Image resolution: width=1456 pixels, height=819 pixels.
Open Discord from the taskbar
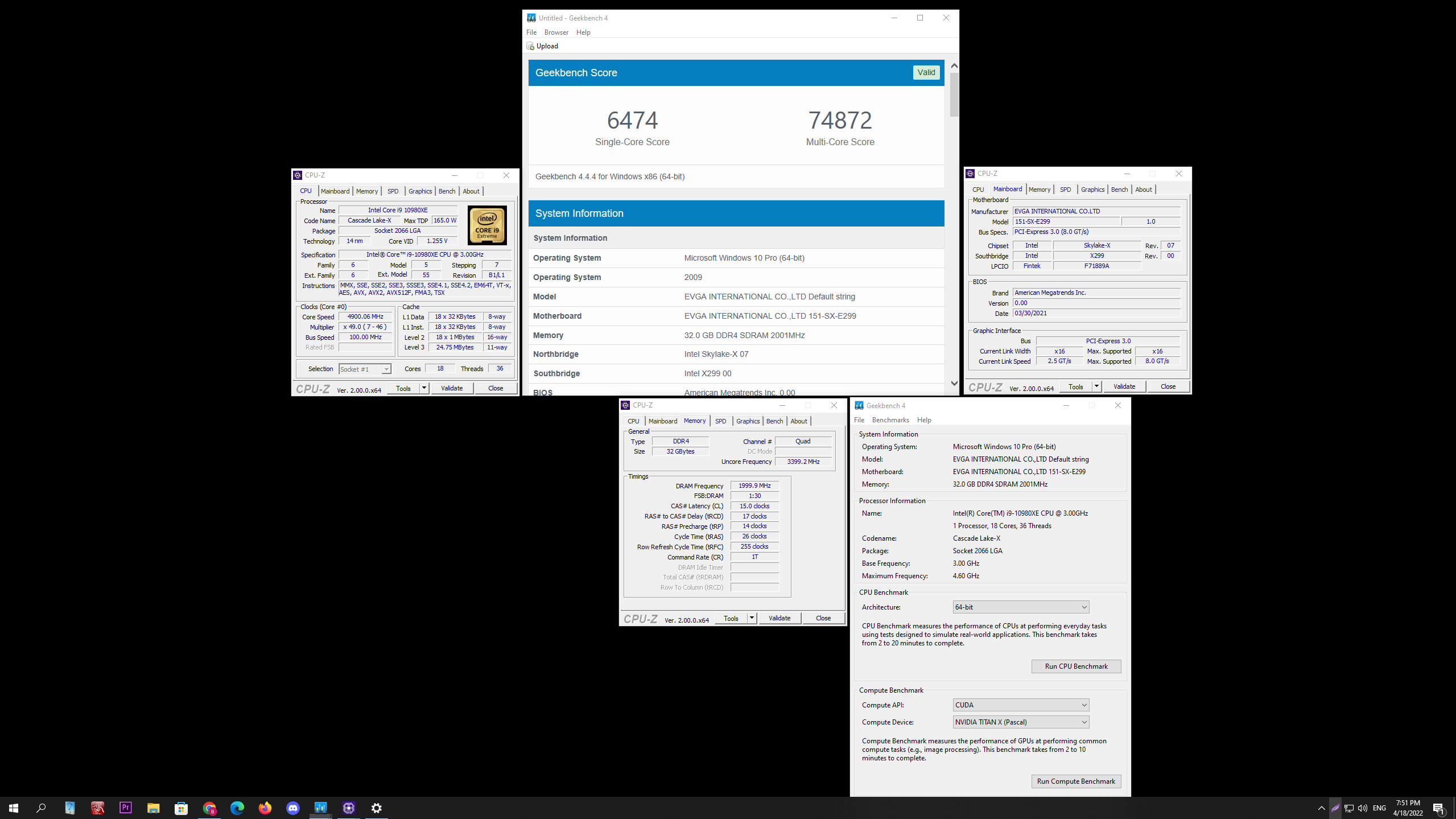tap(293, 808)
